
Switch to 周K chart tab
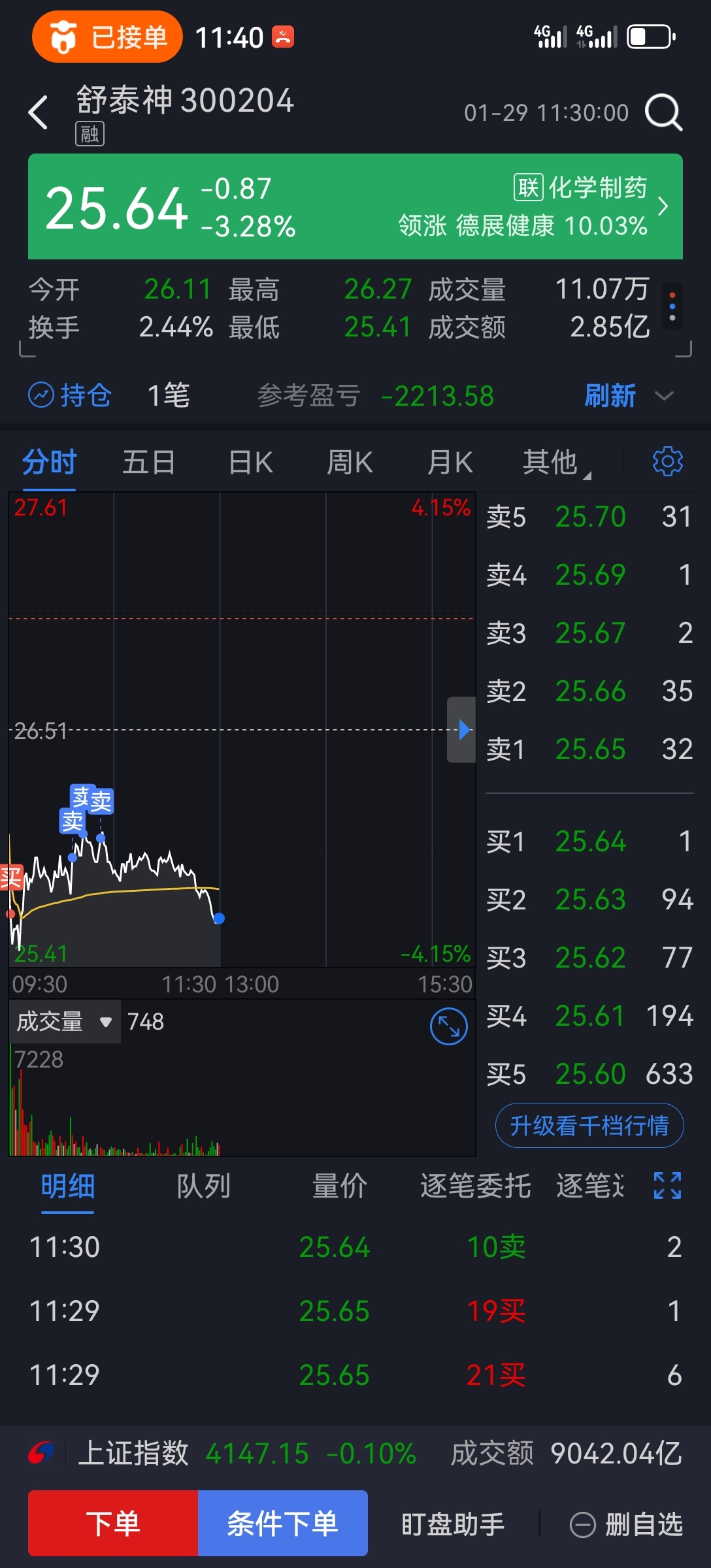pyautogui.click(x=350, y=463)
